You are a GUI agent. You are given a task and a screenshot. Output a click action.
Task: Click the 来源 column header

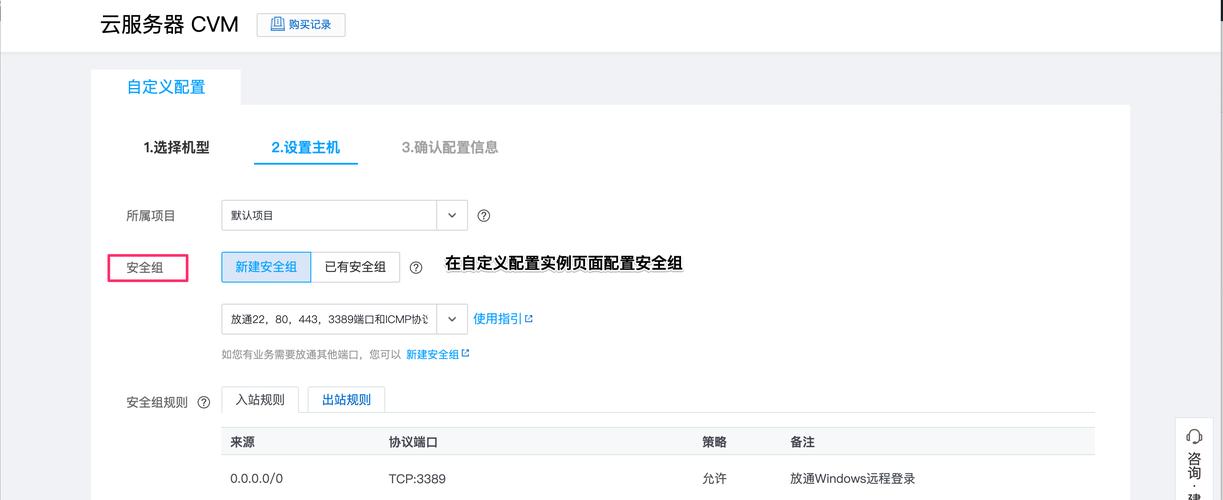(x=242, y=442)
